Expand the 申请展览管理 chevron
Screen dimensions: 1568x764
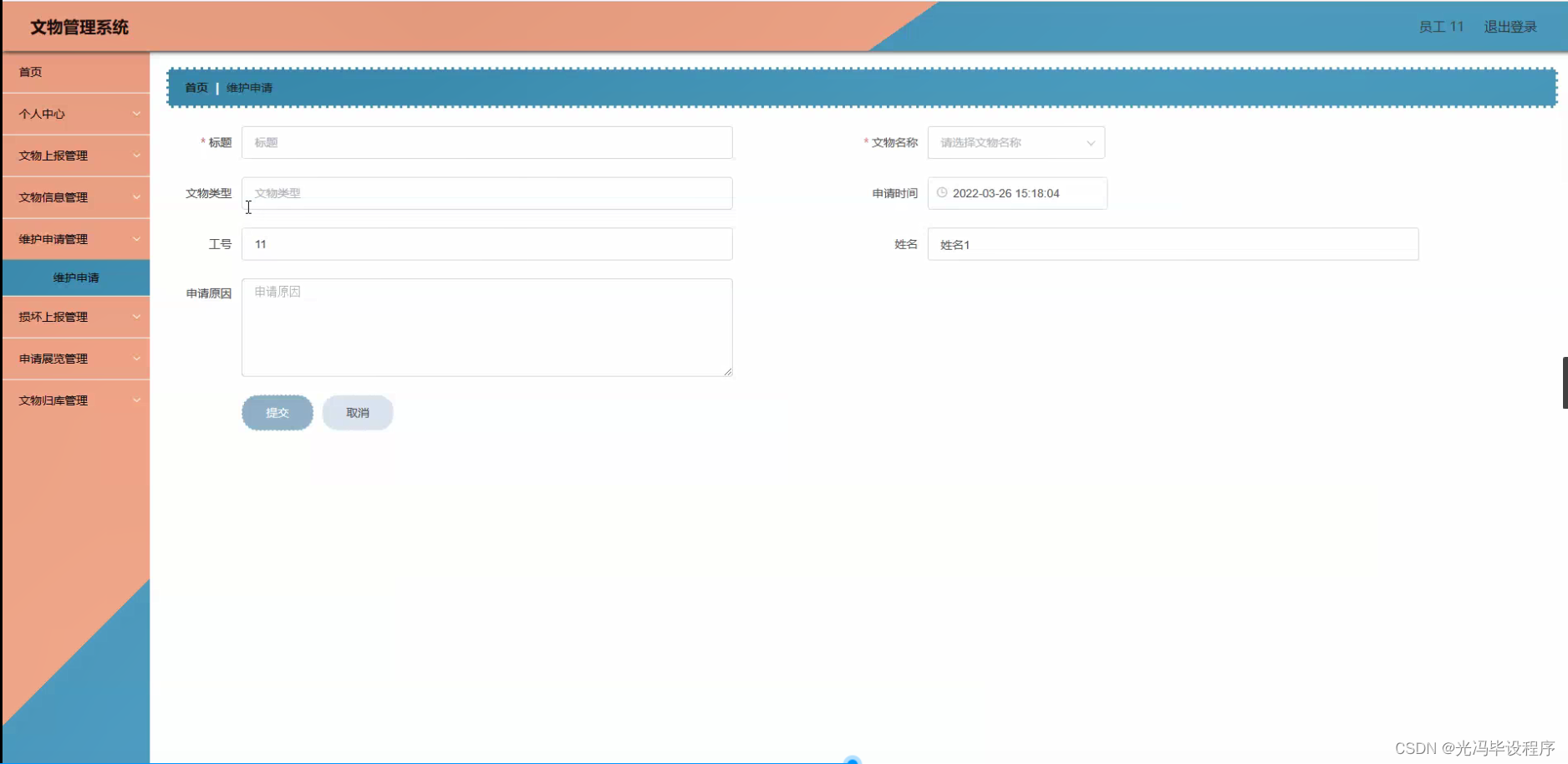click(x=136, y=359)
